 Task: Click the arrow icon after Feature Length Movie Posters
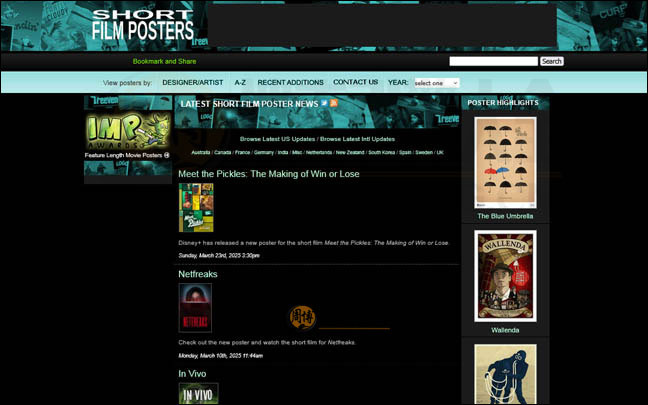[x=167, y=155]
